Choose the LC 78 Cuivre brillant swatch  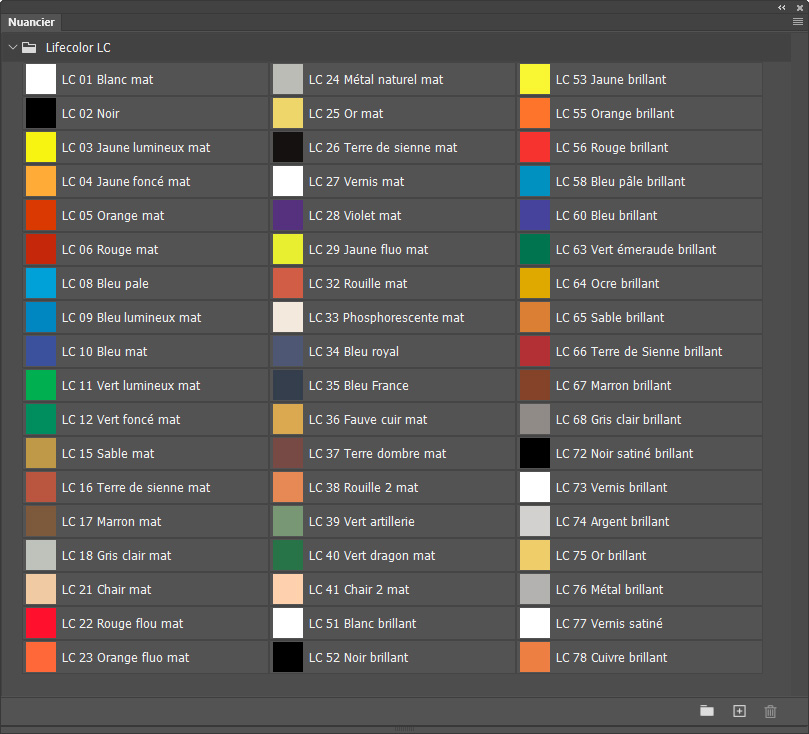tap(535, 658)
